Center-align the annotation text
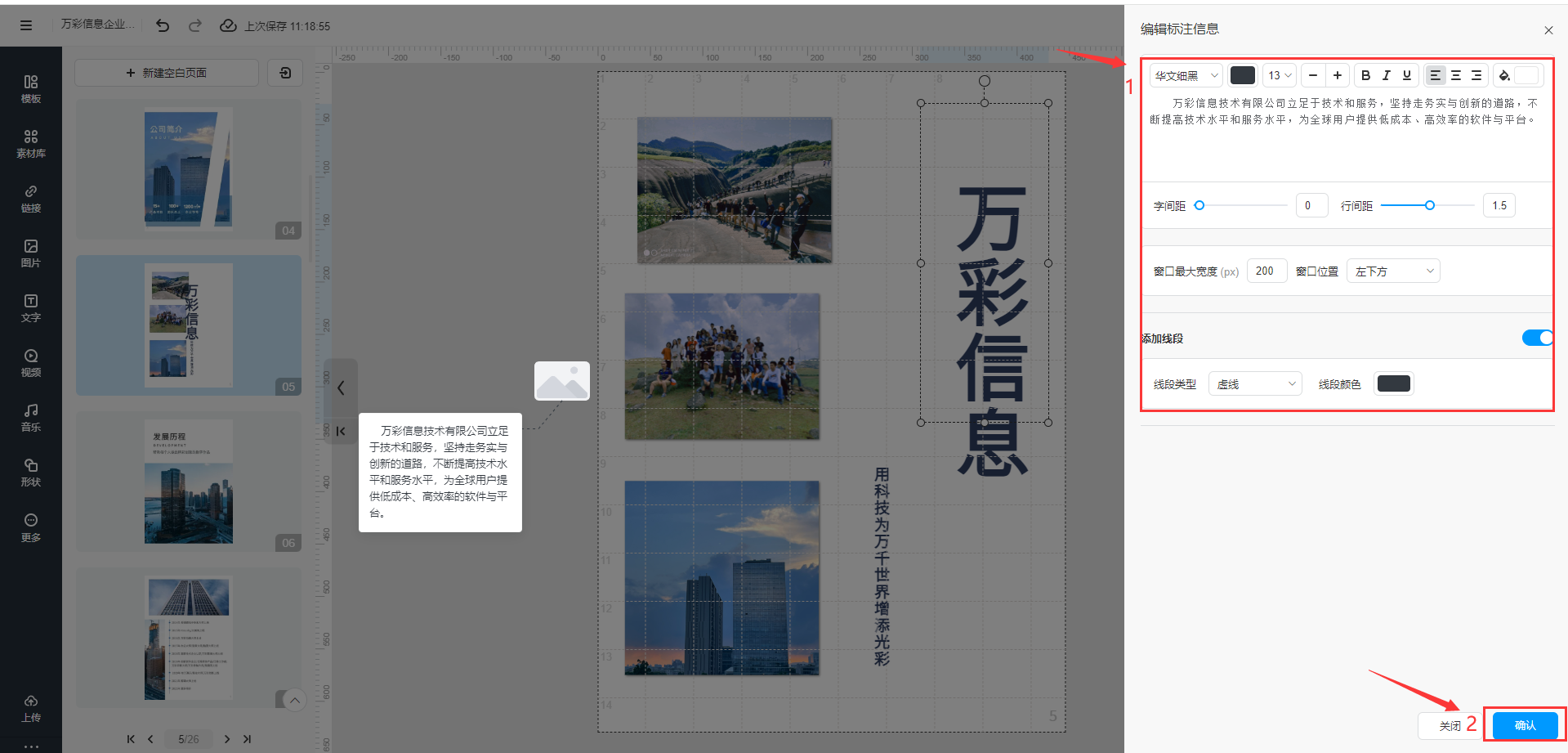The image size is (1568, 753). 1455,75
